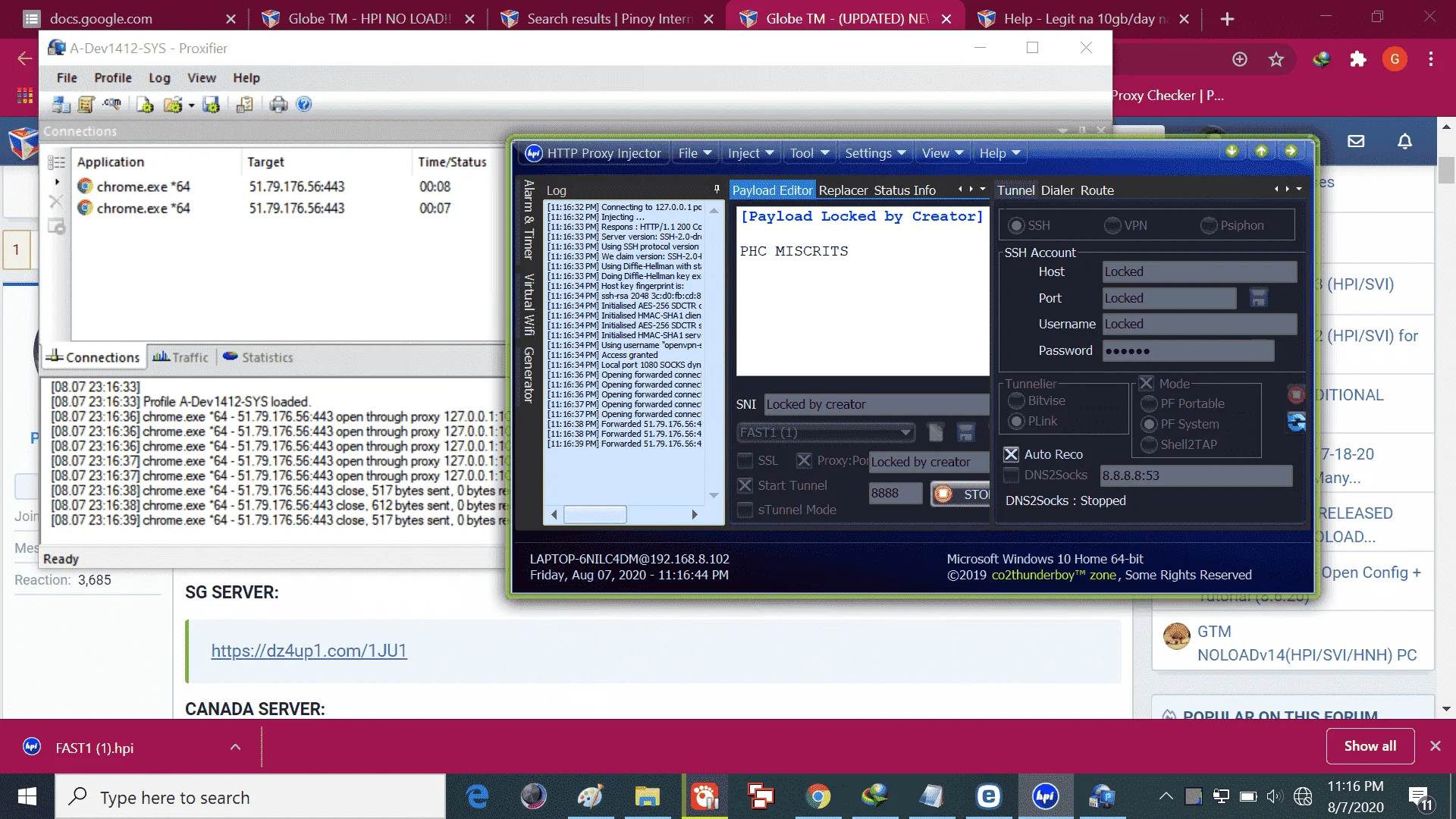Click Show all downloads button
This screenshot has width=1456, height=819.
click(x=1370, y=746)
